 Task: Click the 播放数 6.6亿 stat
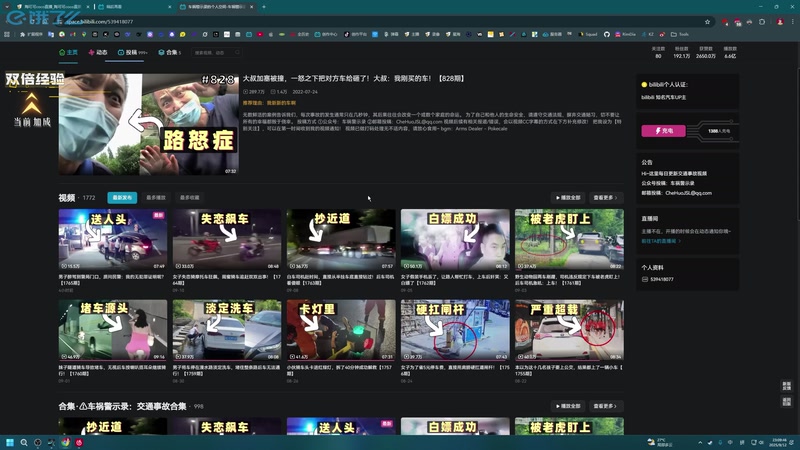point(730,53)
